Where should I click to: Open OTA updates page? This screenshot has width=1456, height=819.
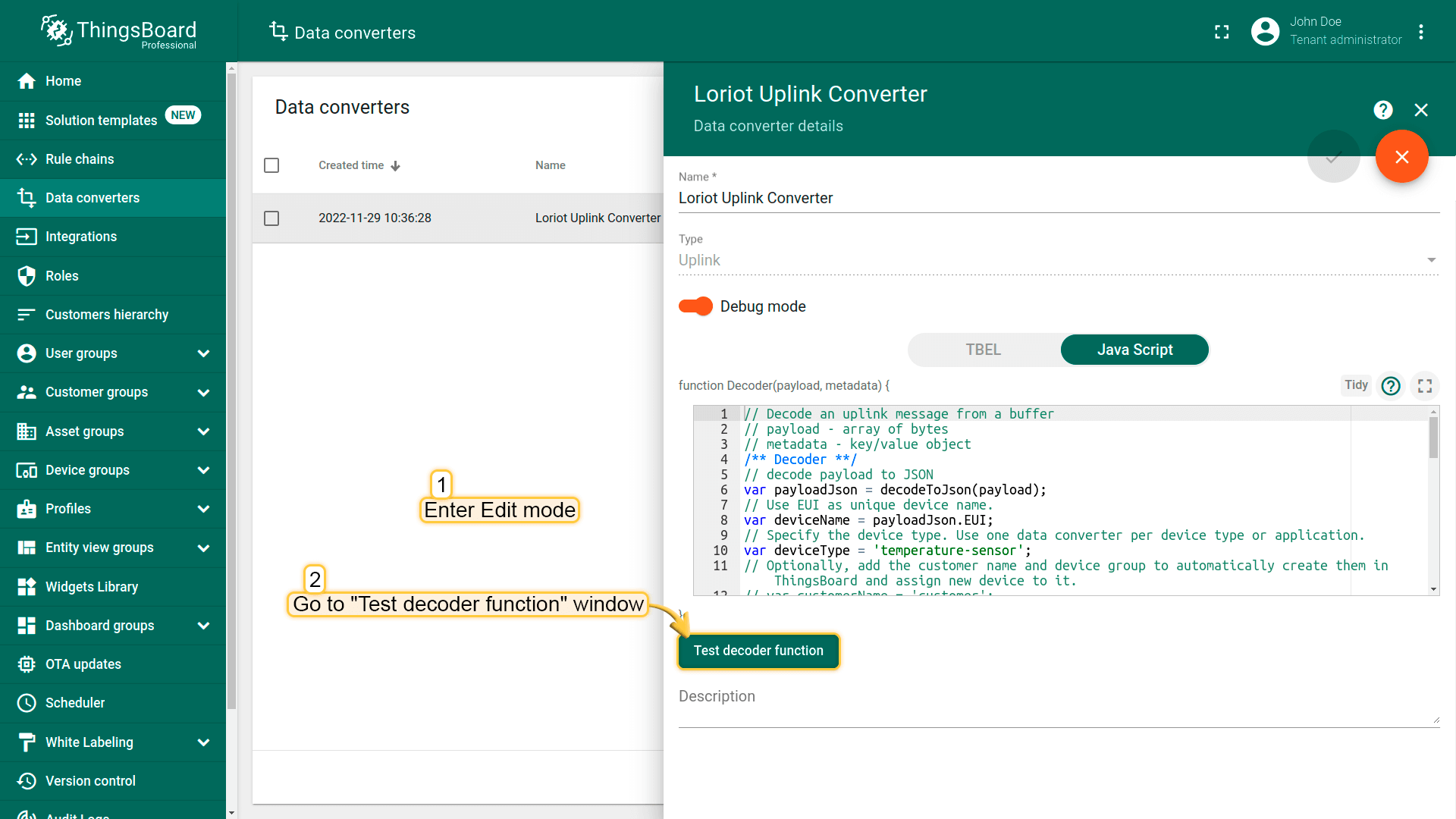[x=113, y=664]
